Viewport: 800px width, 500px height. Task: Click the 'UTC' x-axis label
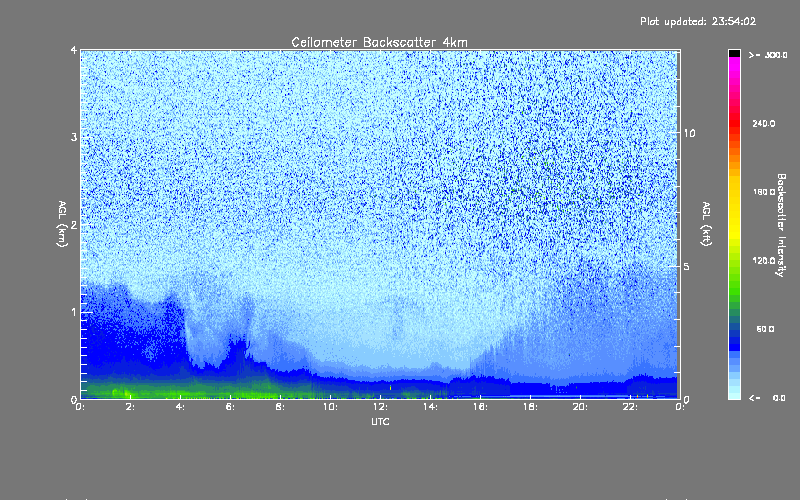pyautogui.click(x=380, y=421)
